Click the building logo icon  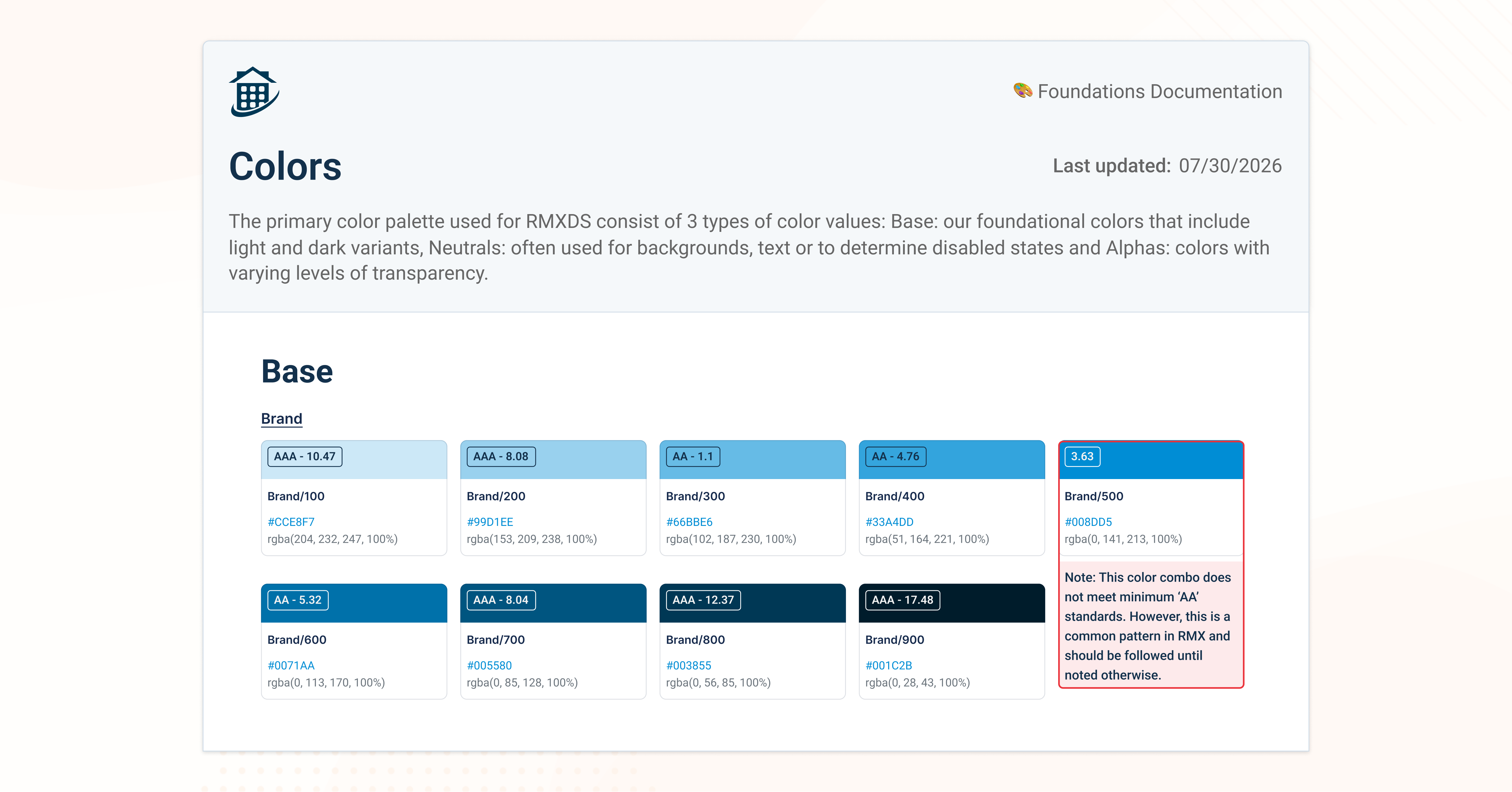(254, 92)
